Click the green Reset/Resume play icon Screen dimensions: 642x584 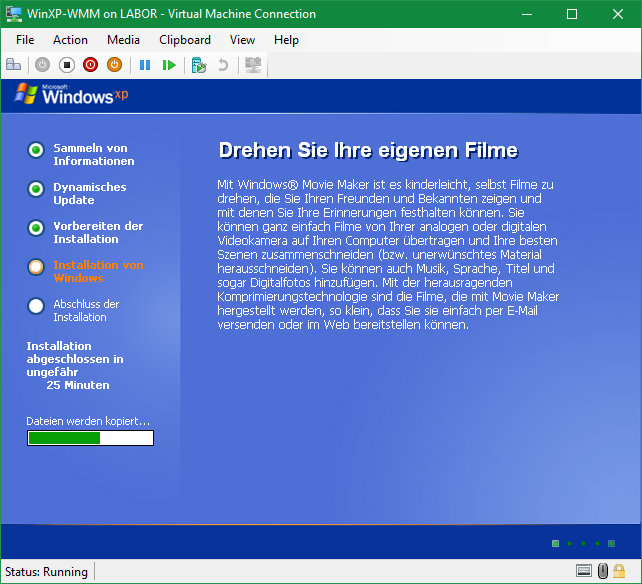coord(169,65)
